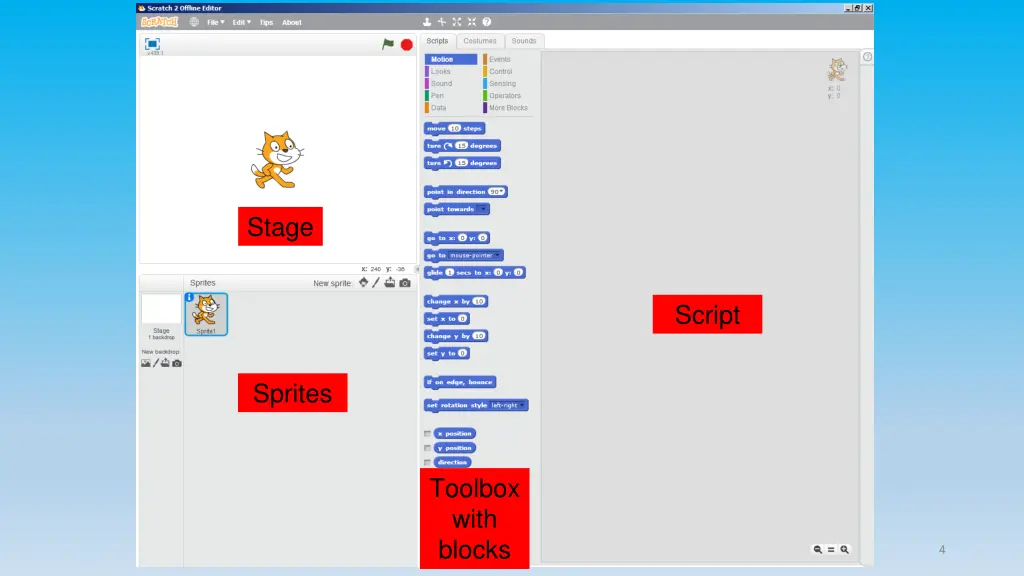Screen dimensions: 1024x576
Task: Select the More Blocks category
Action: (x=508, y=108)
